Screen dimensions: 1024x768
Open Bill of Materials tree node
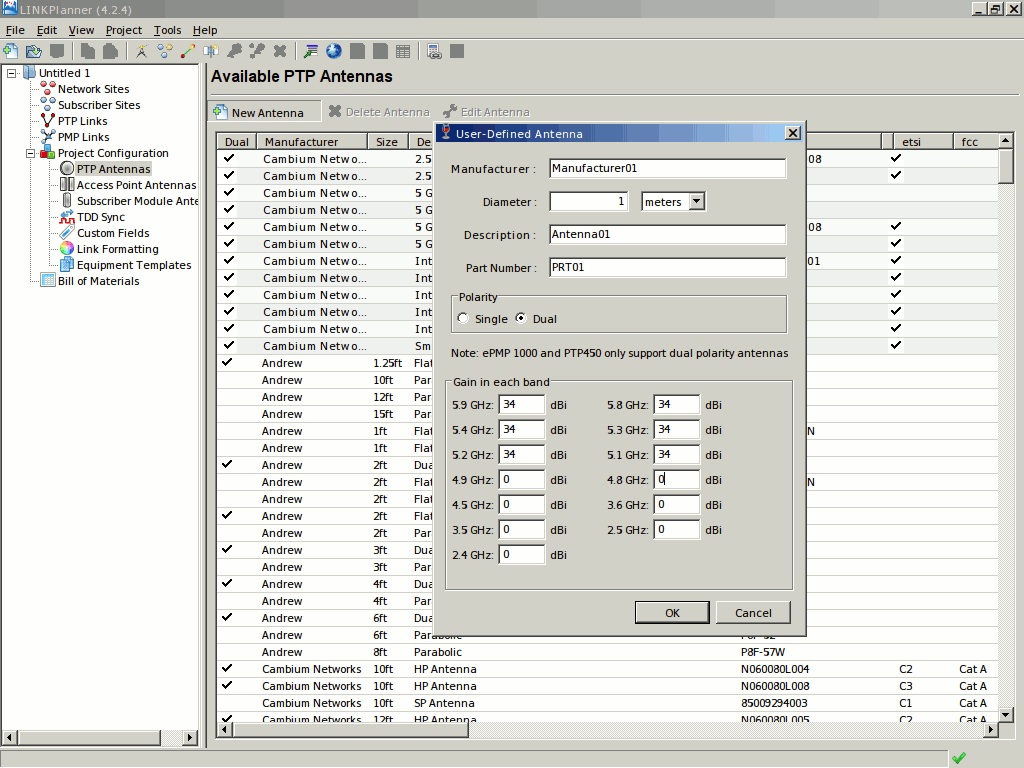(98, 281)
